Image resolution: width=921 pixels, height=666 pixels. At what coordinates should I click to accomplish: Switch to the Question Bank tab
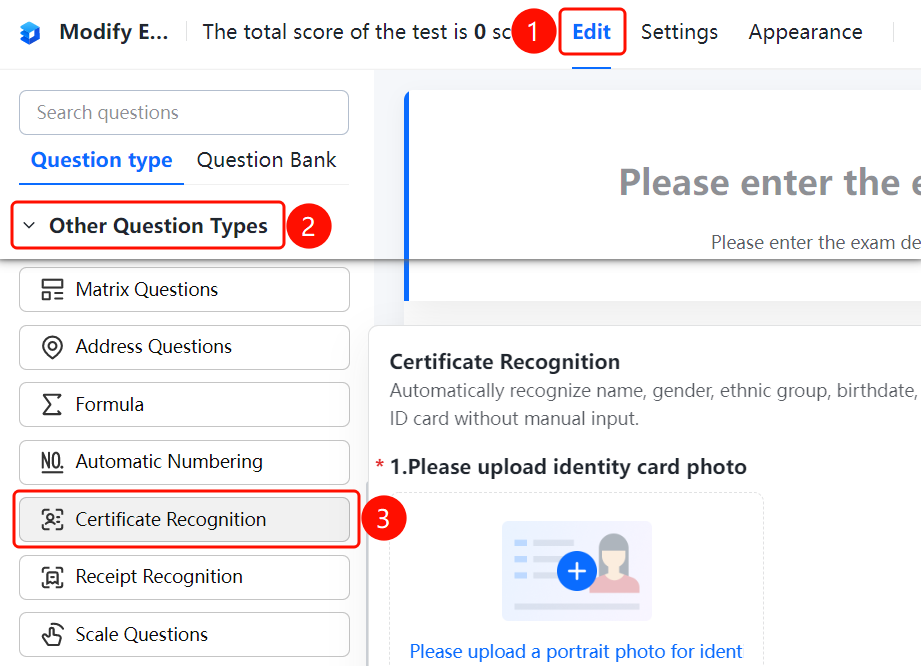coord(266,160)
